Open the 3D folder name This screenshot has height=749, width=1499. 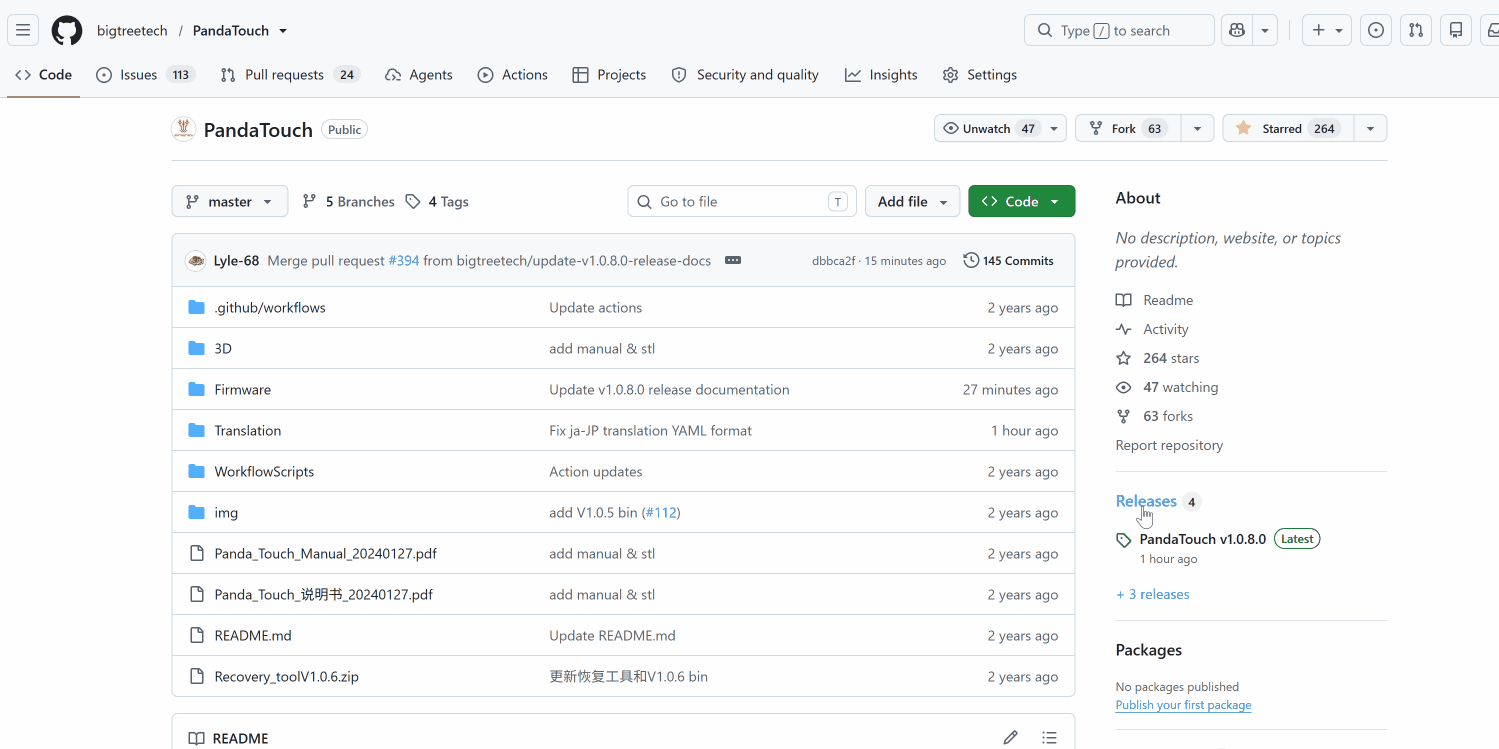(223, 349)
